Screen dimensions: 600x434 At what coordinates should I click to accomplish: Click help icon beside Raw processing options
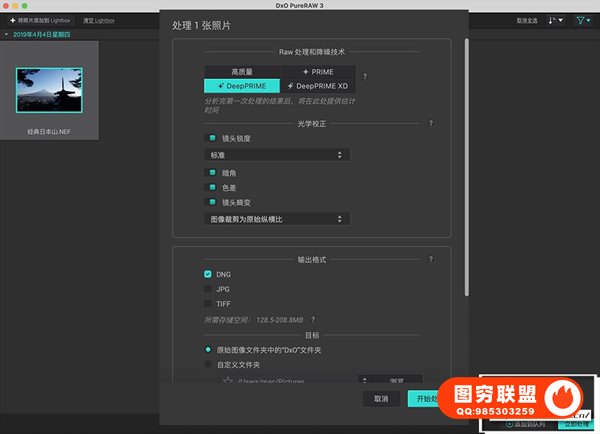364,77
